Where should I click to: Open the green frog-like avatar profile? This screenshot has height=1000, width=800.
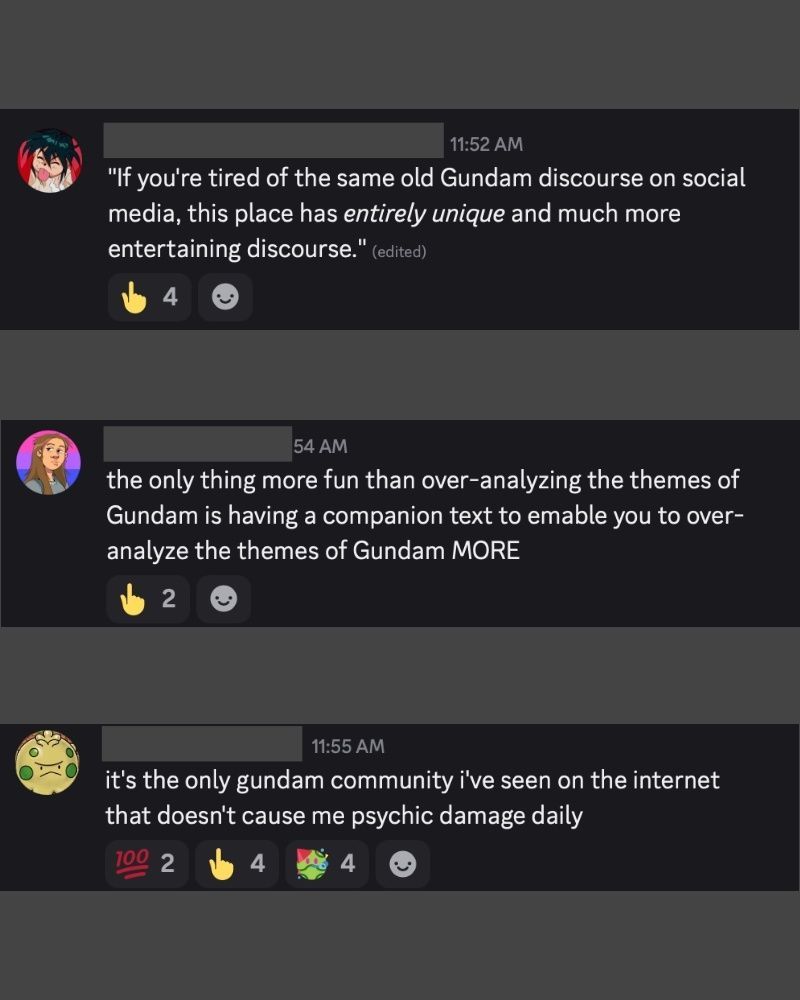coord(47,763)
